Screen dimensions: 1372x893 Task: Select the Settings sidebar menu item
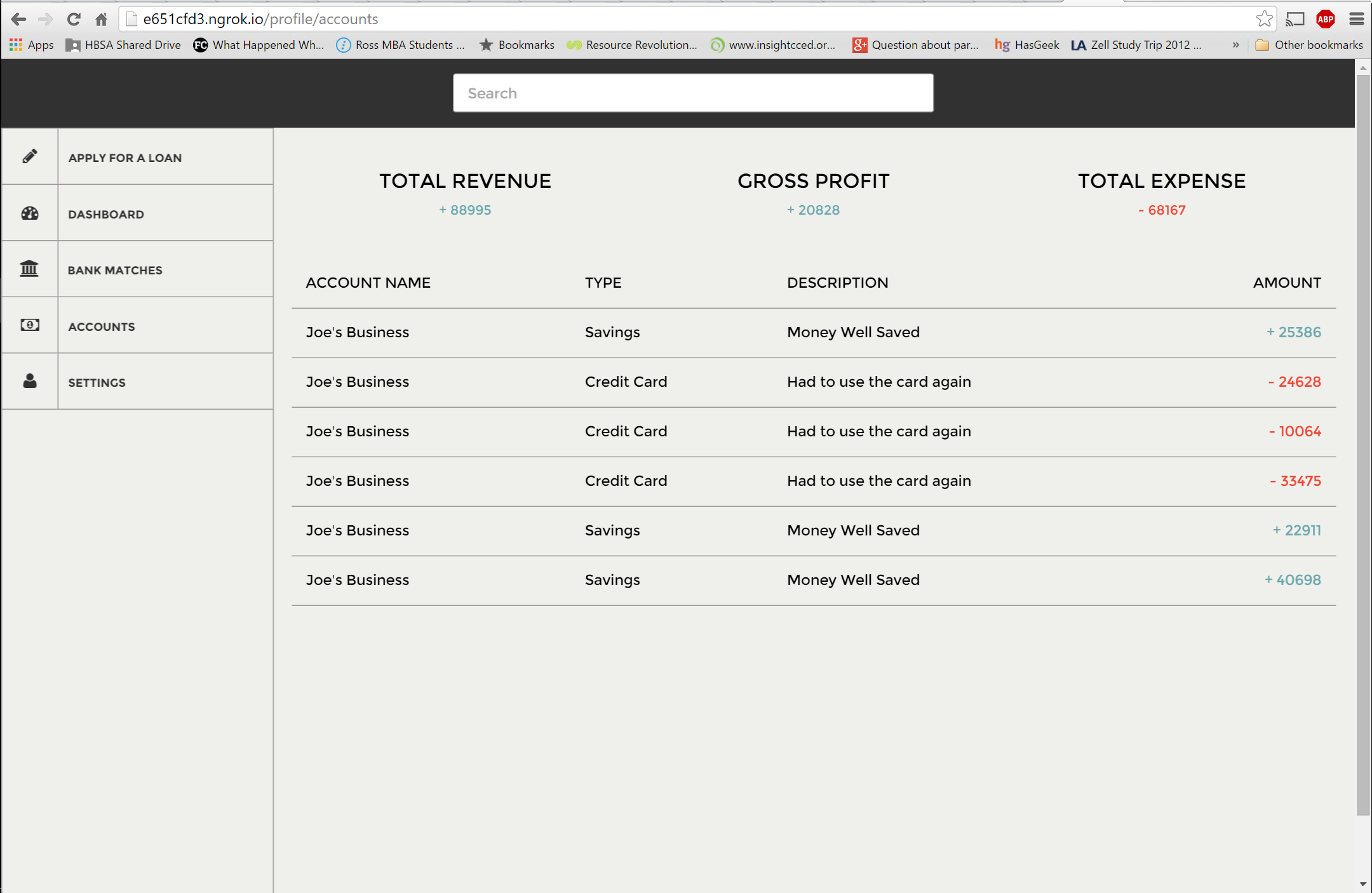click(x=97, y=382)
